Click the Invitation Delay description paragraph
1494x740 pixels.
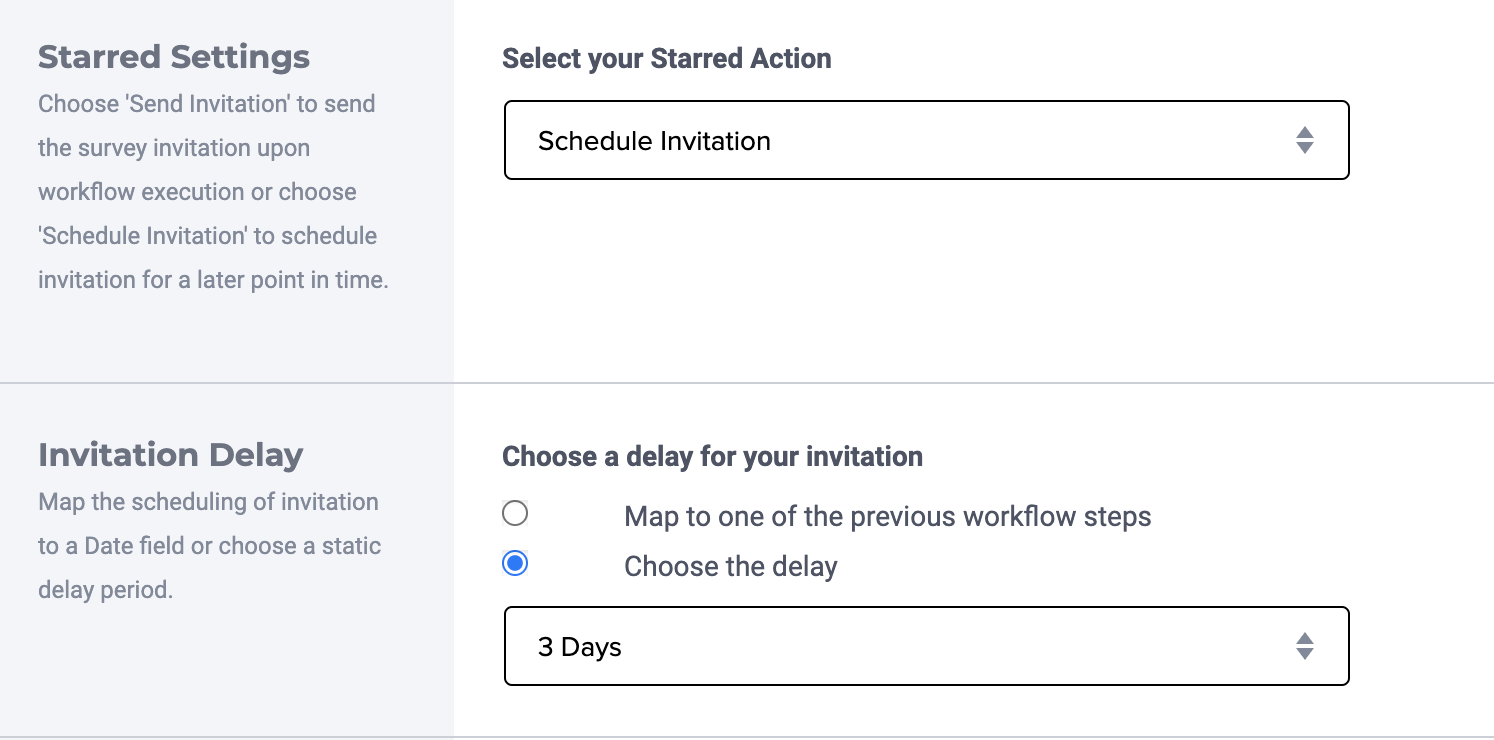tap(209, 546)
